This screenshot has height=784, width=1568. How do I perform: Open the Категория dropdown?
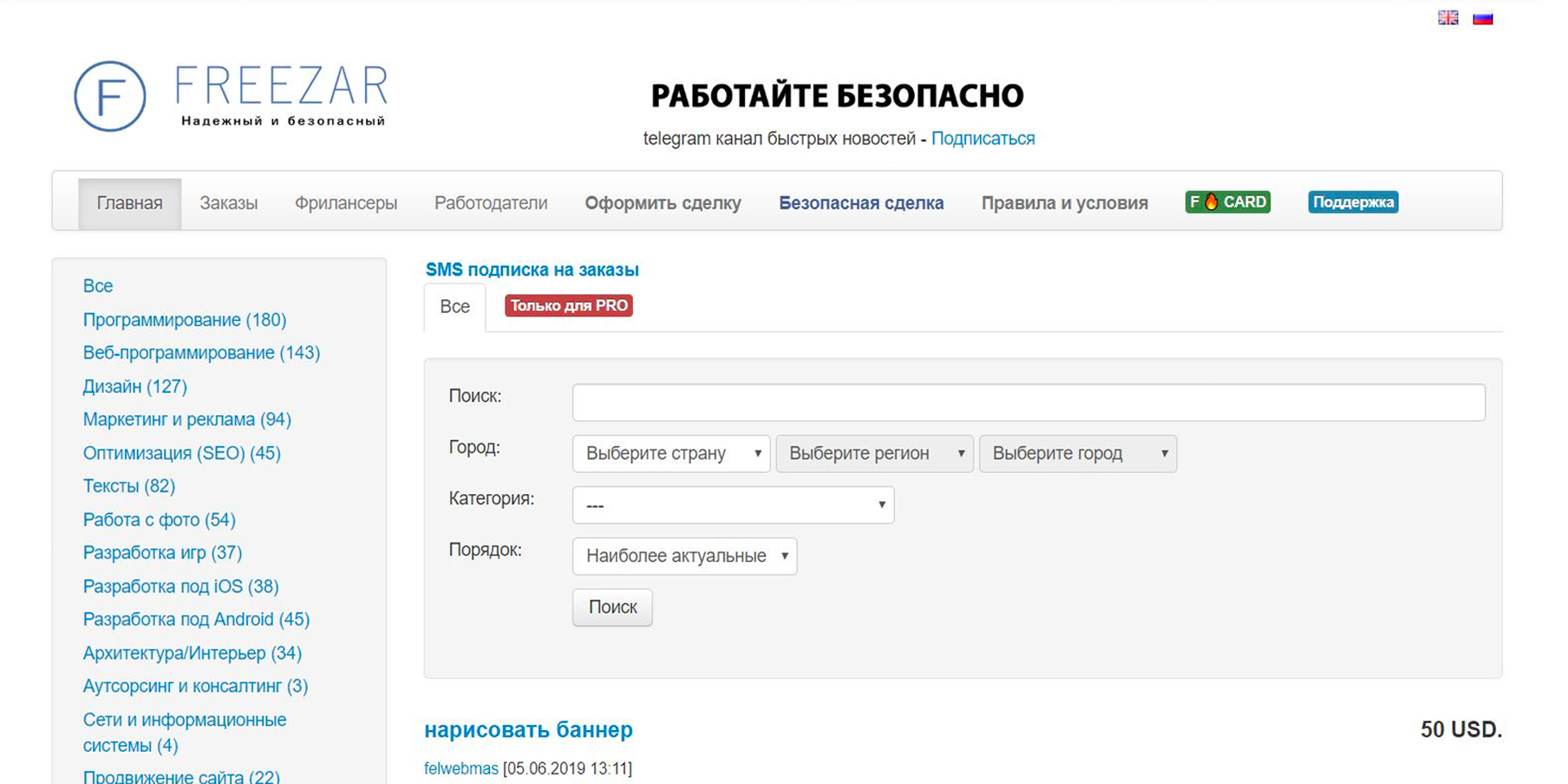pyautogui.click(x=733, y=505)
